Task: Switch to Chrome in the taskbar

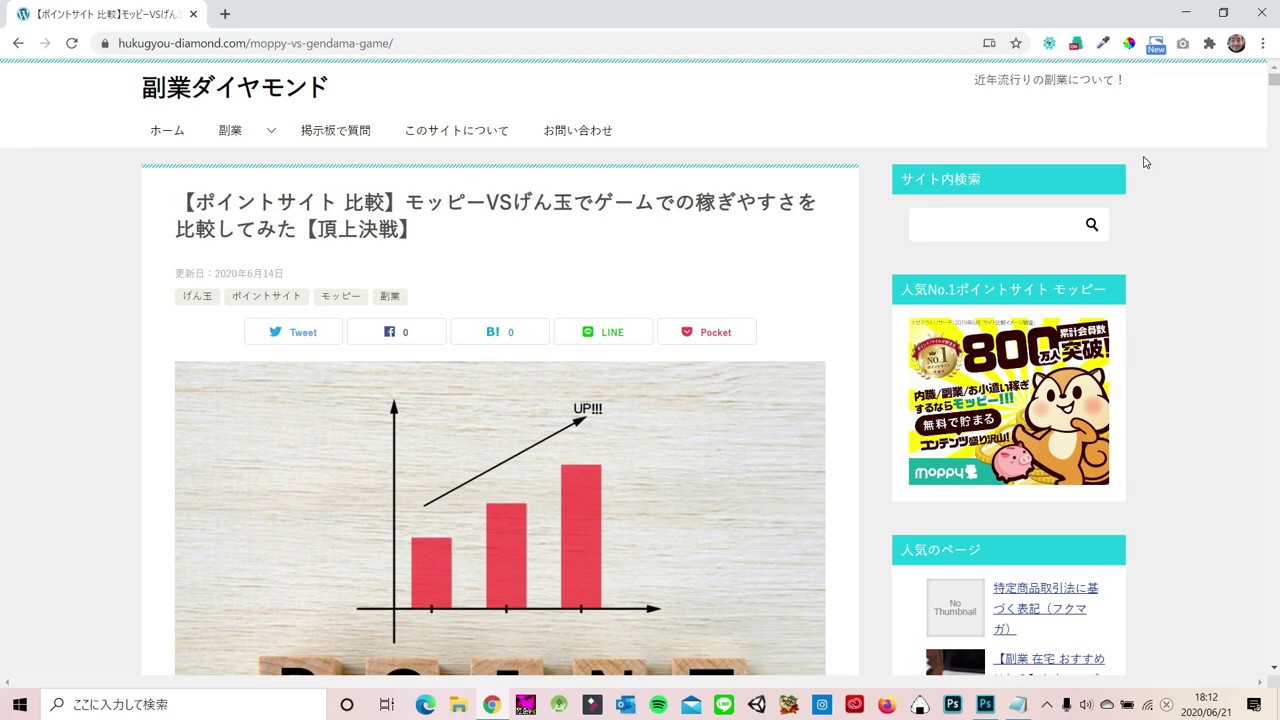Action: click(x=491, y=704)
